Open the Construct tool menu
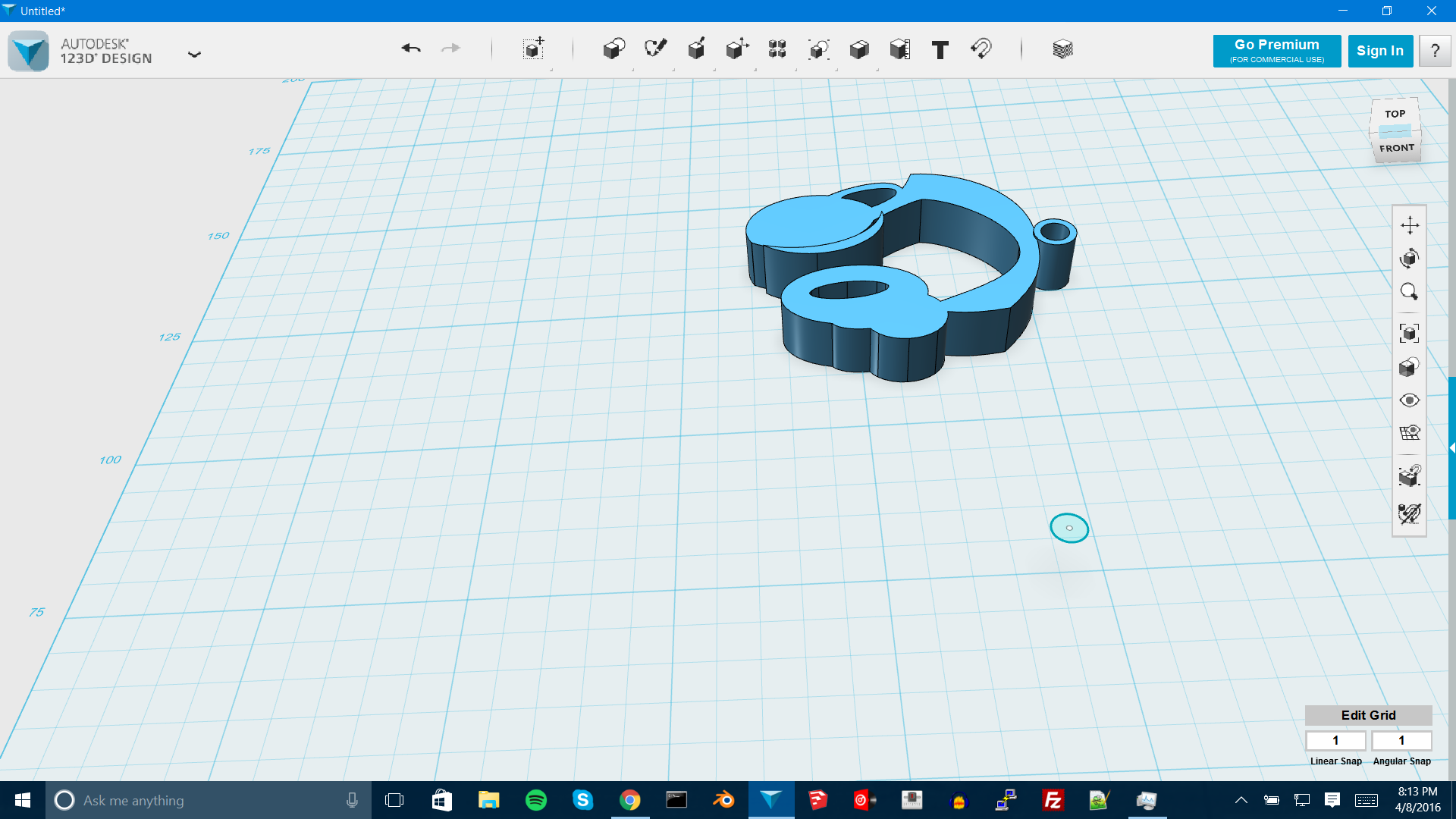Screen dimensions: 1456x819 696,49
